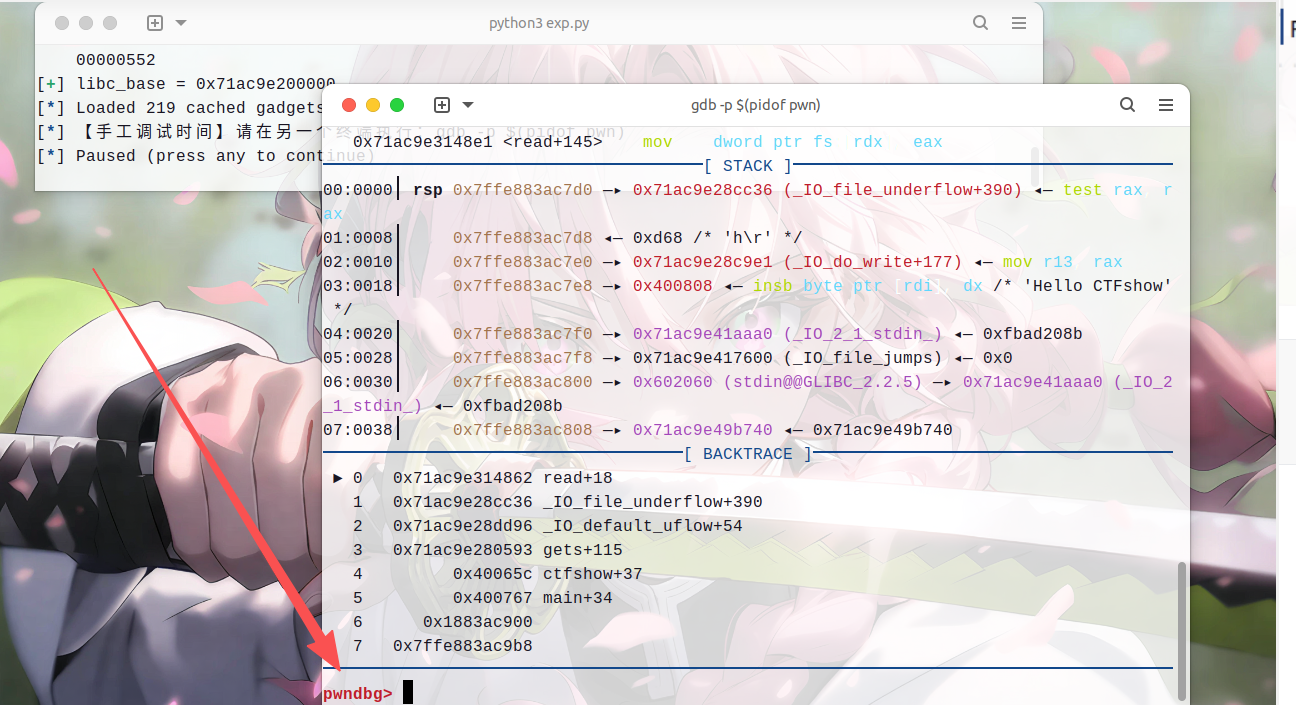Click 0x400808 on stack row 03:0018
The width and height of the screenshot is (1296, 705).
[672, 286]
